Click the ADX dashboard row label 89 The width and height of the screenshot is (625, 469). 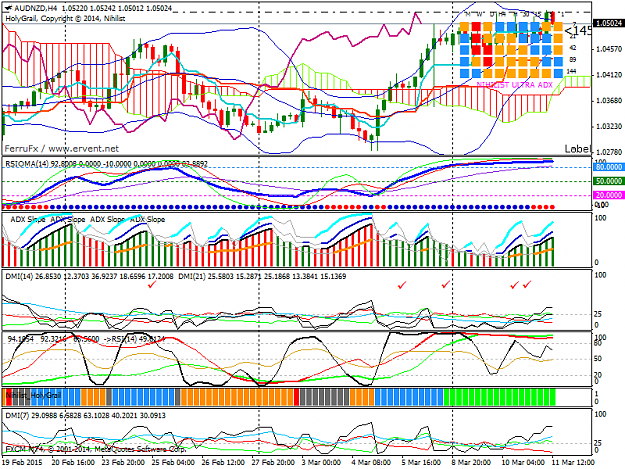pos(572,60)
